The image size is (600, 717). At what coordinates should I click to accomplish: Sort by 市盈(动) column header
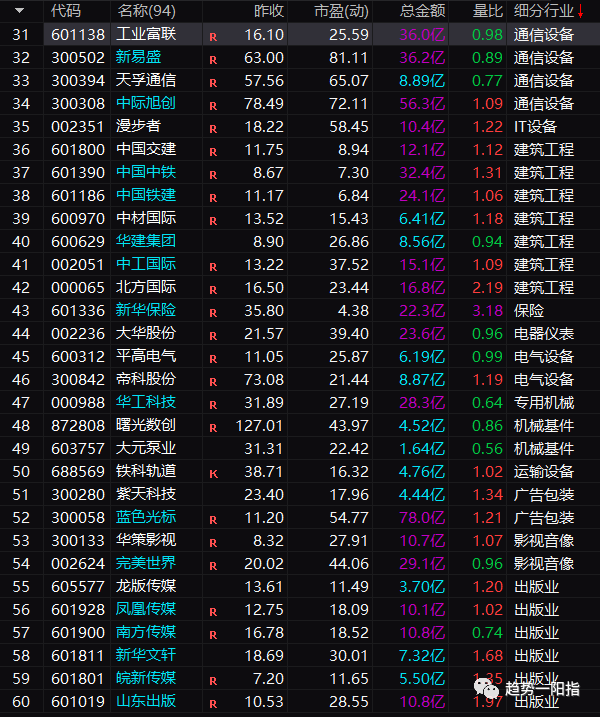tap(341, 11)
